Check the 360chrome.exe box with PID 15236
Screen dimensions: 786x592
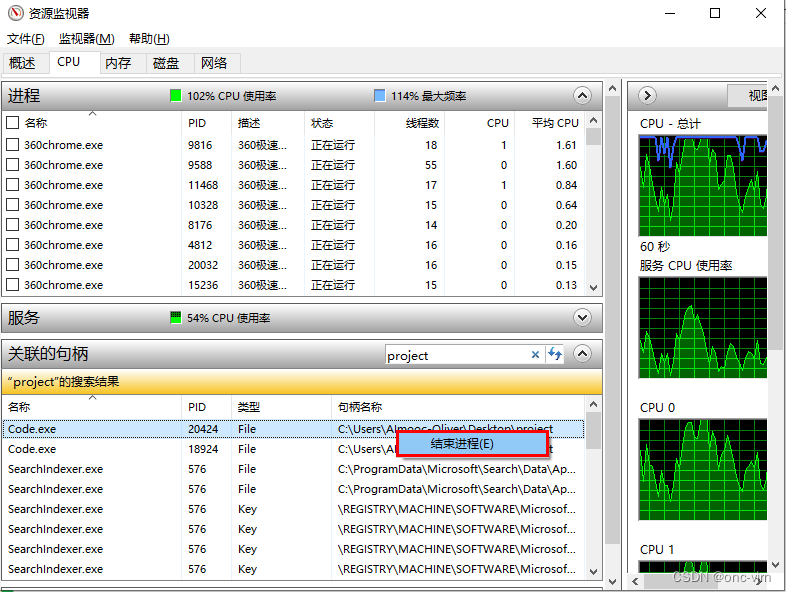tap(13, 285)
